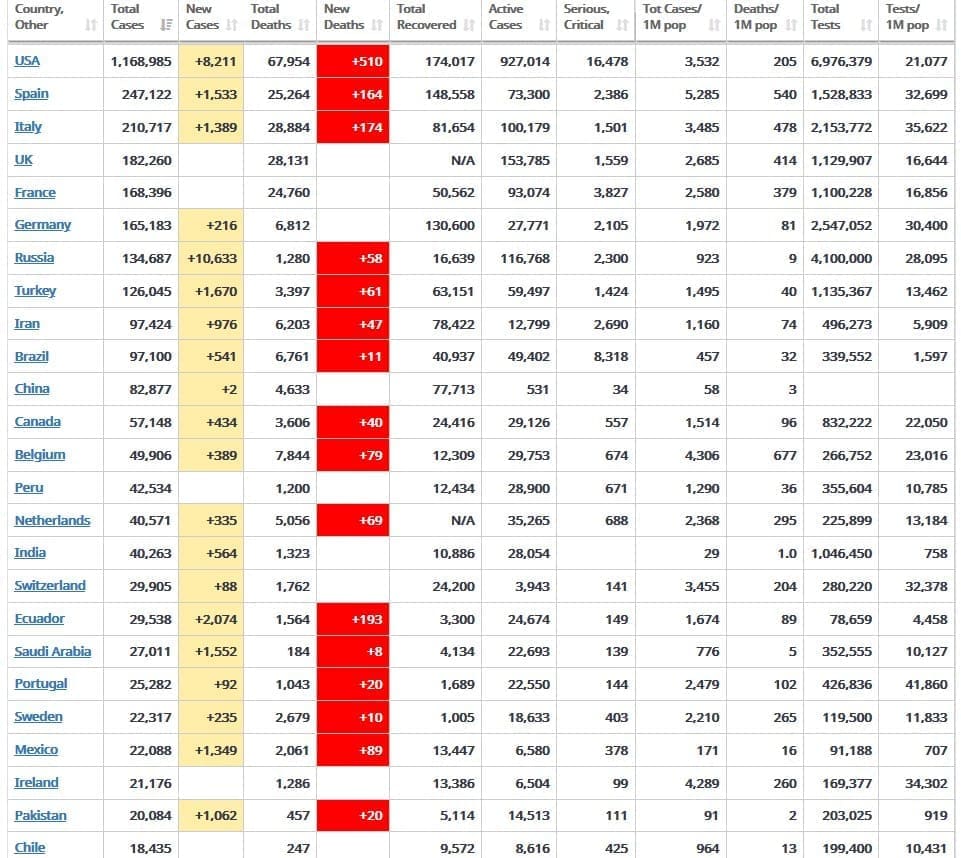This screenshot has width=961, height=858.
Task: Select the yellow +10,633 New Cases cell
Action: (x=211, y=258)
